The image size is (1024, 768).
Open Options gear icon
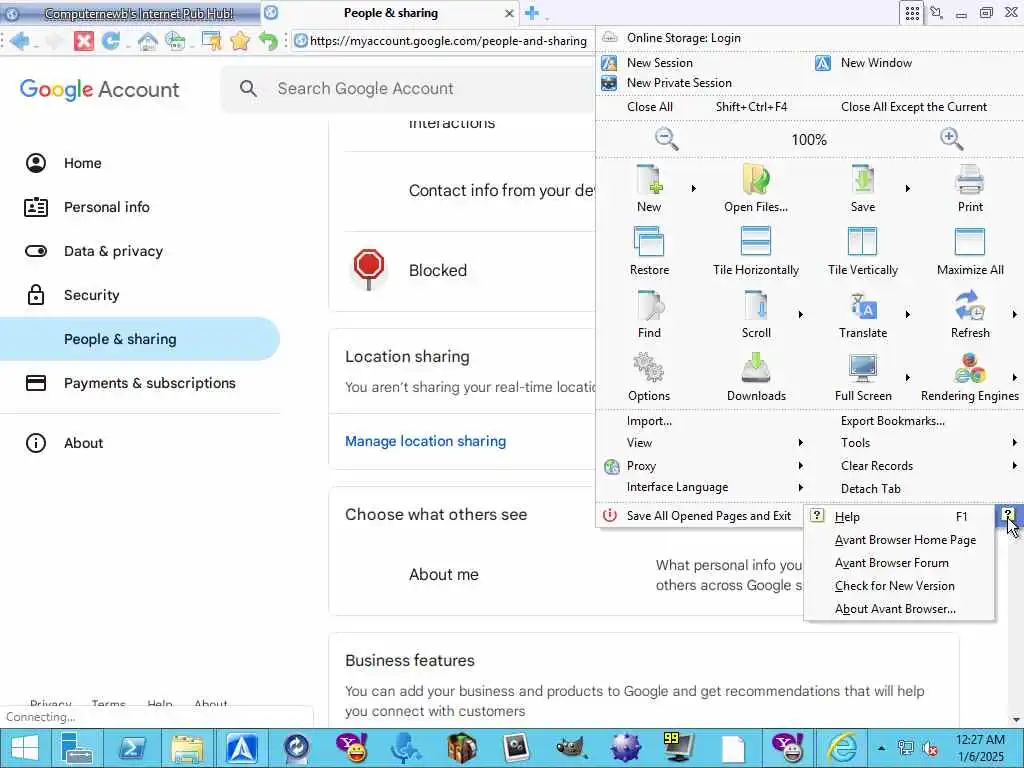pos(649,368)
